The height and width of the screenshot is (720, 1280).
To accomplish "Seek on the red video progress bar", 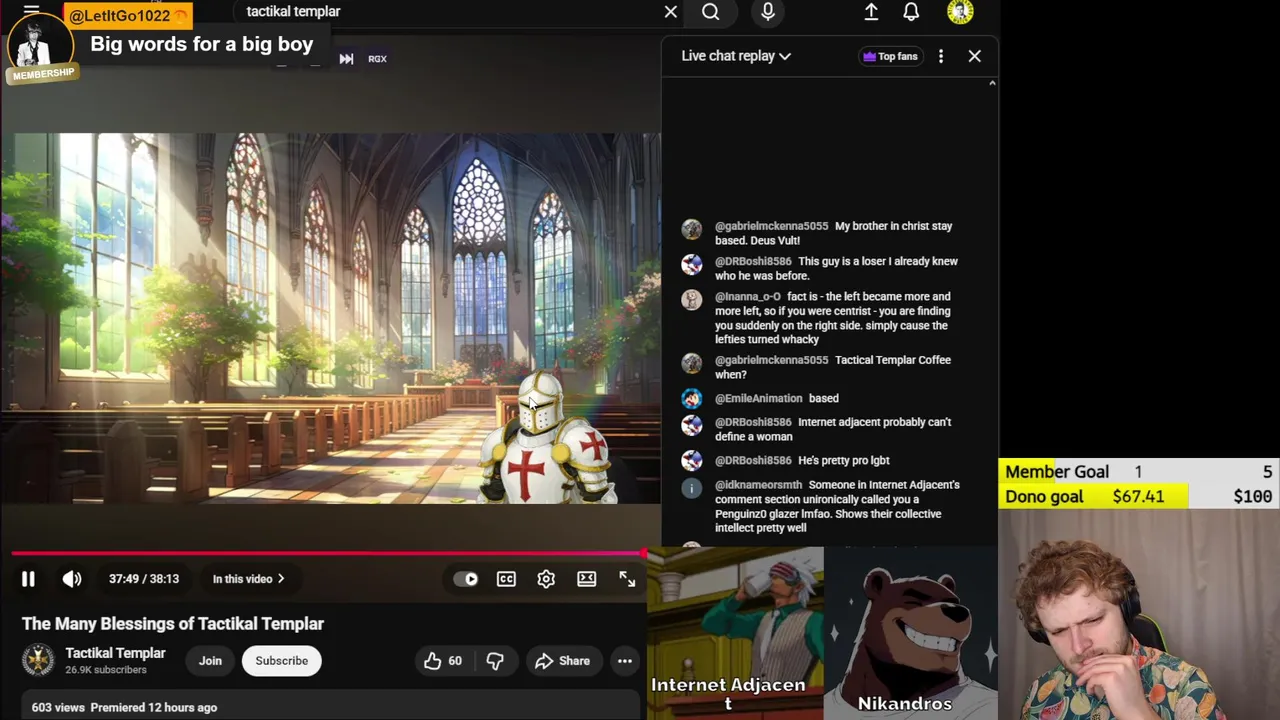I will tap(328, 553).
